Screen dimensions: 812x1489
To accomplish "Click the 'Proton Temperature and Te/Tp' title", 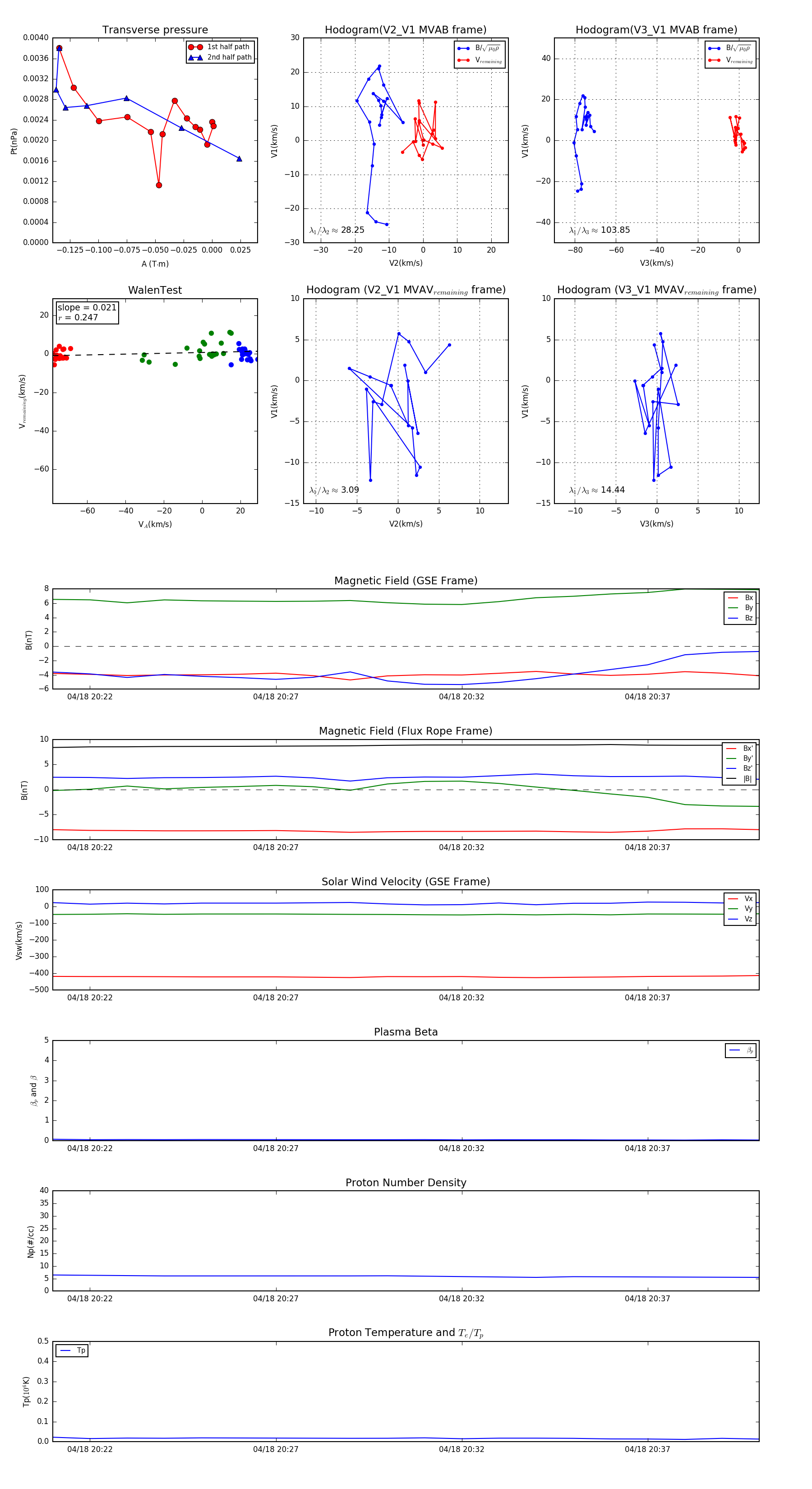I will [x=406, y=1333].
